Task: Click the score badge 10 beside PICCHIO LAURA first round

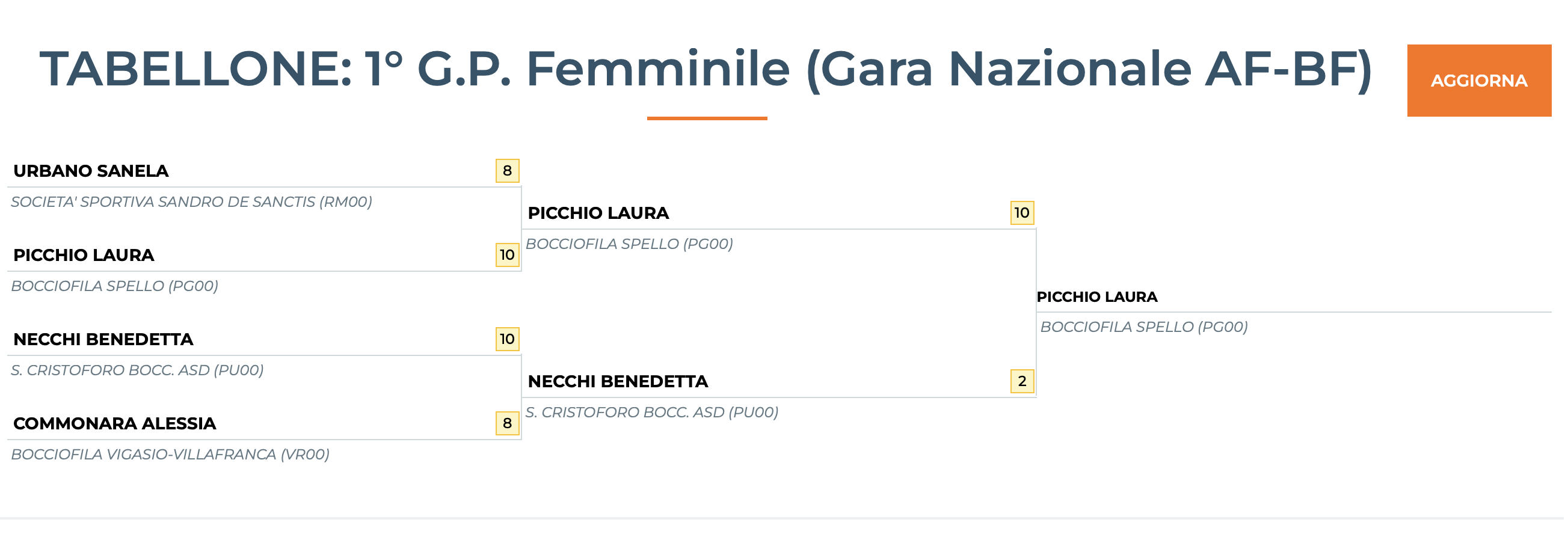Action: click(506, 256)
